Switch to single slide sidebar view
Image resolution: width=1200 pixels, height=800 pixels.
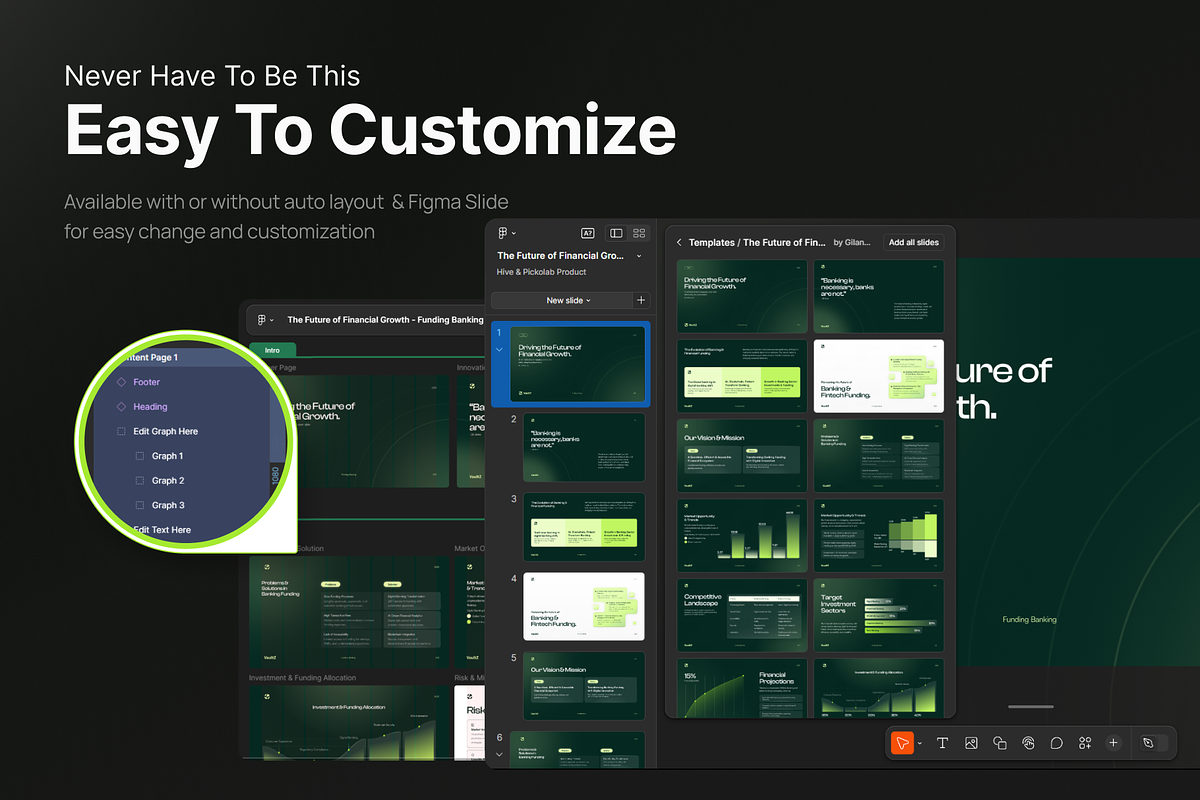pyautogui.click(x=616, y=233)
